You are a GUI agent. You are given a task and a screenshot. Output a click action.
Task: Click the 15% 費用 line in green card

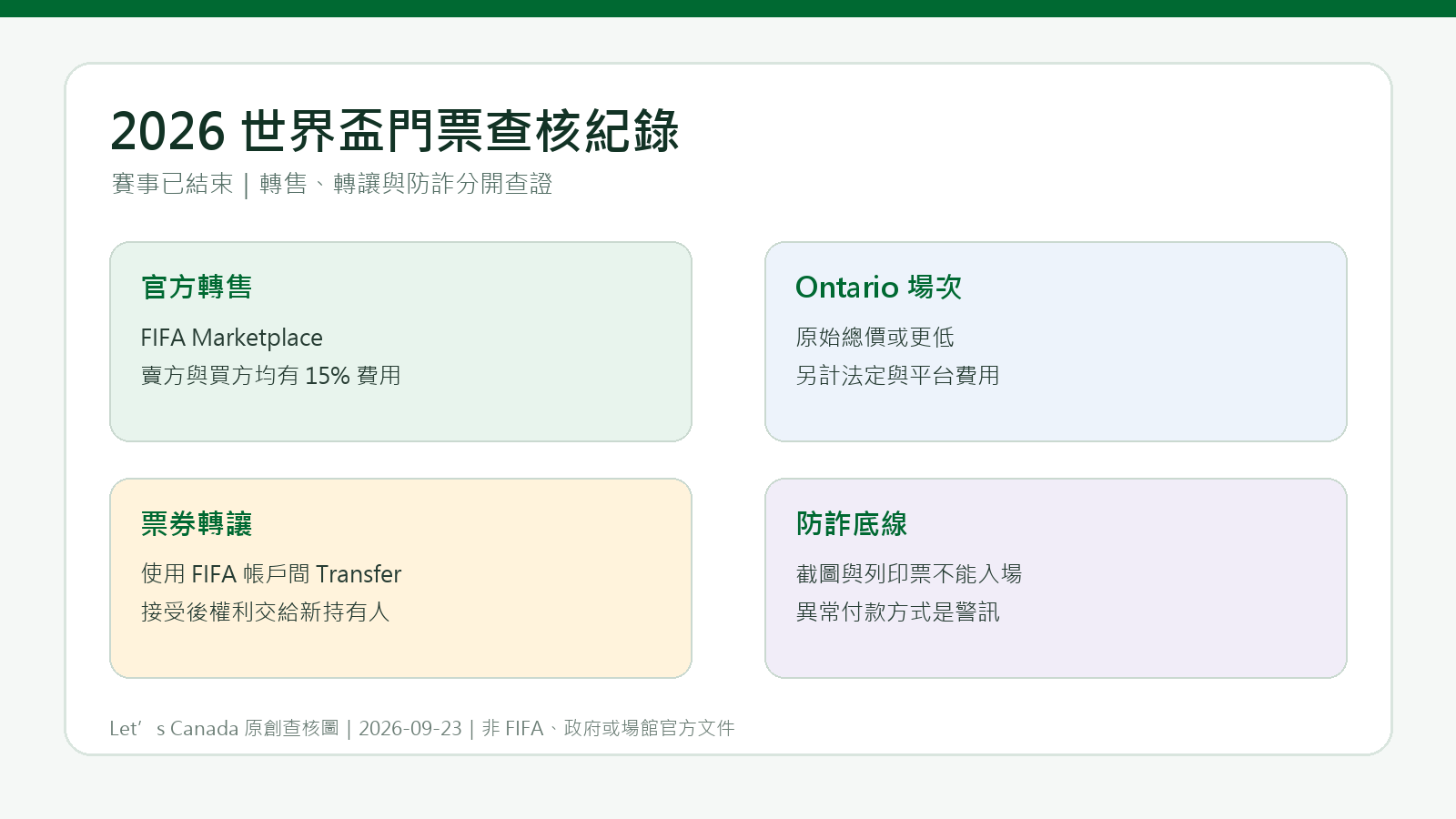[x=271, y=376]
